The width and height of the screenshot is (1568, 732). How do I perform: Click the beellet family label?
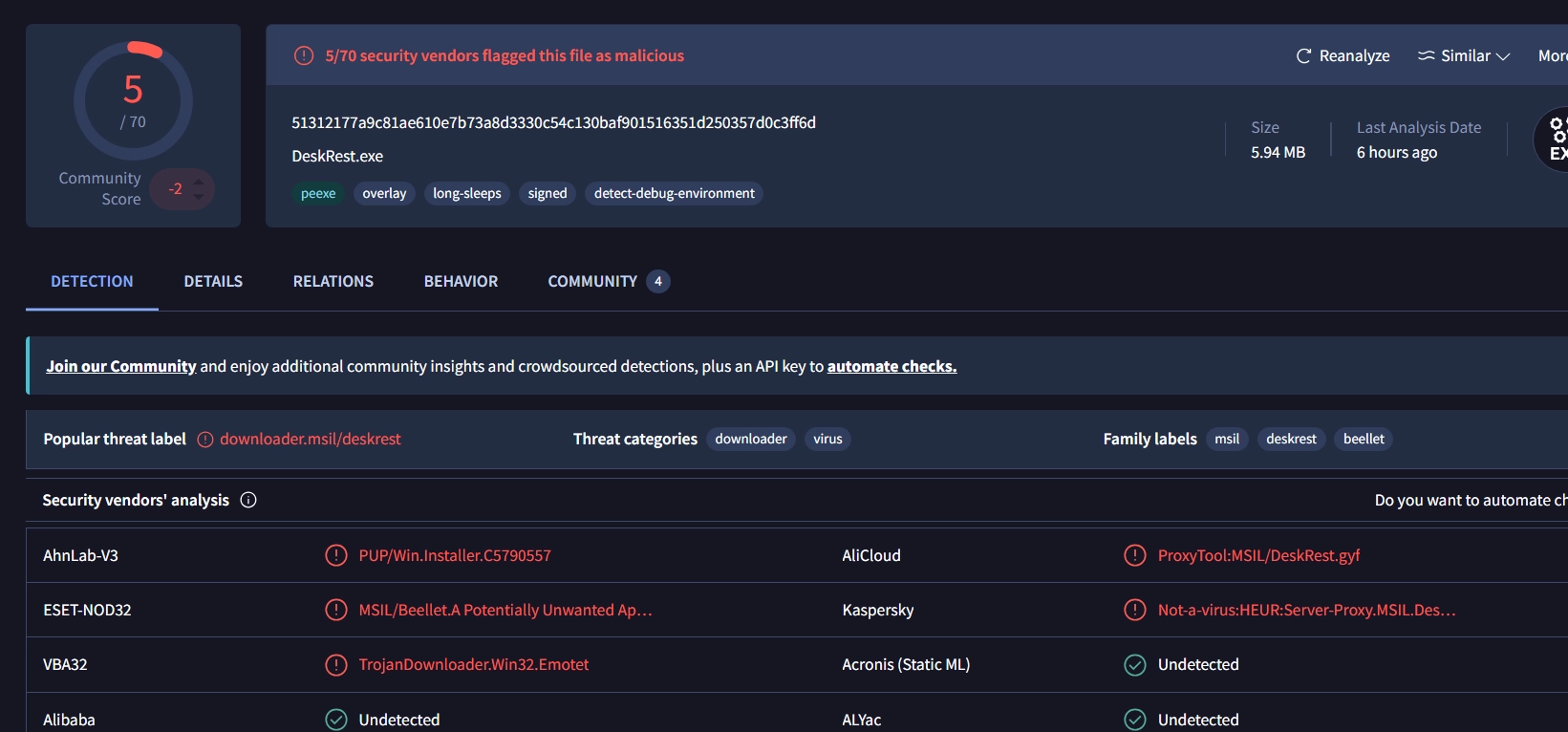click(1364, 439)
